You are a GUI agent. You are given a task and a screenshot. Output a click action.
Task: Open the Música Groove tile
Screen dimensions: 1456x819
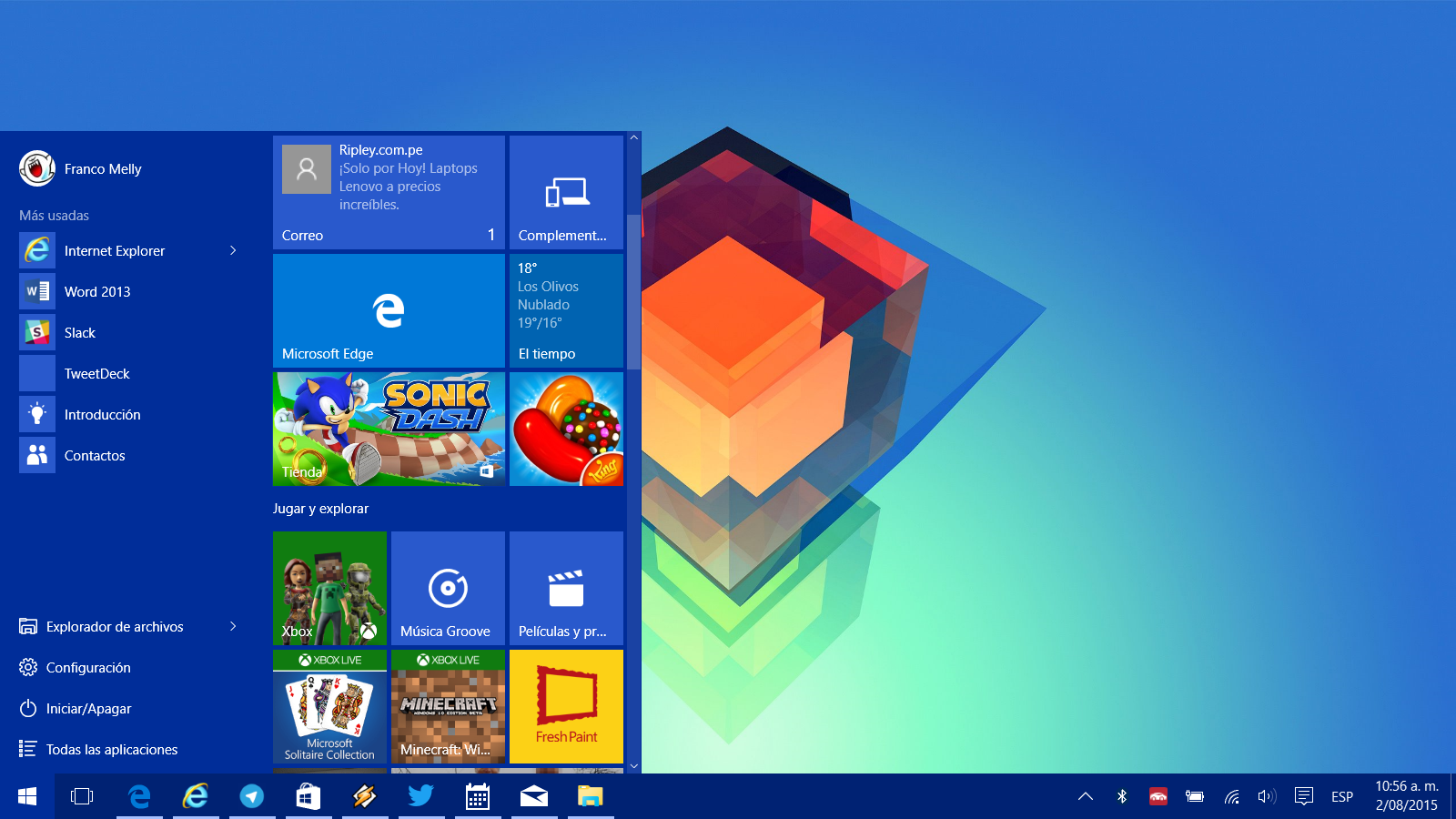pos(448,588)
